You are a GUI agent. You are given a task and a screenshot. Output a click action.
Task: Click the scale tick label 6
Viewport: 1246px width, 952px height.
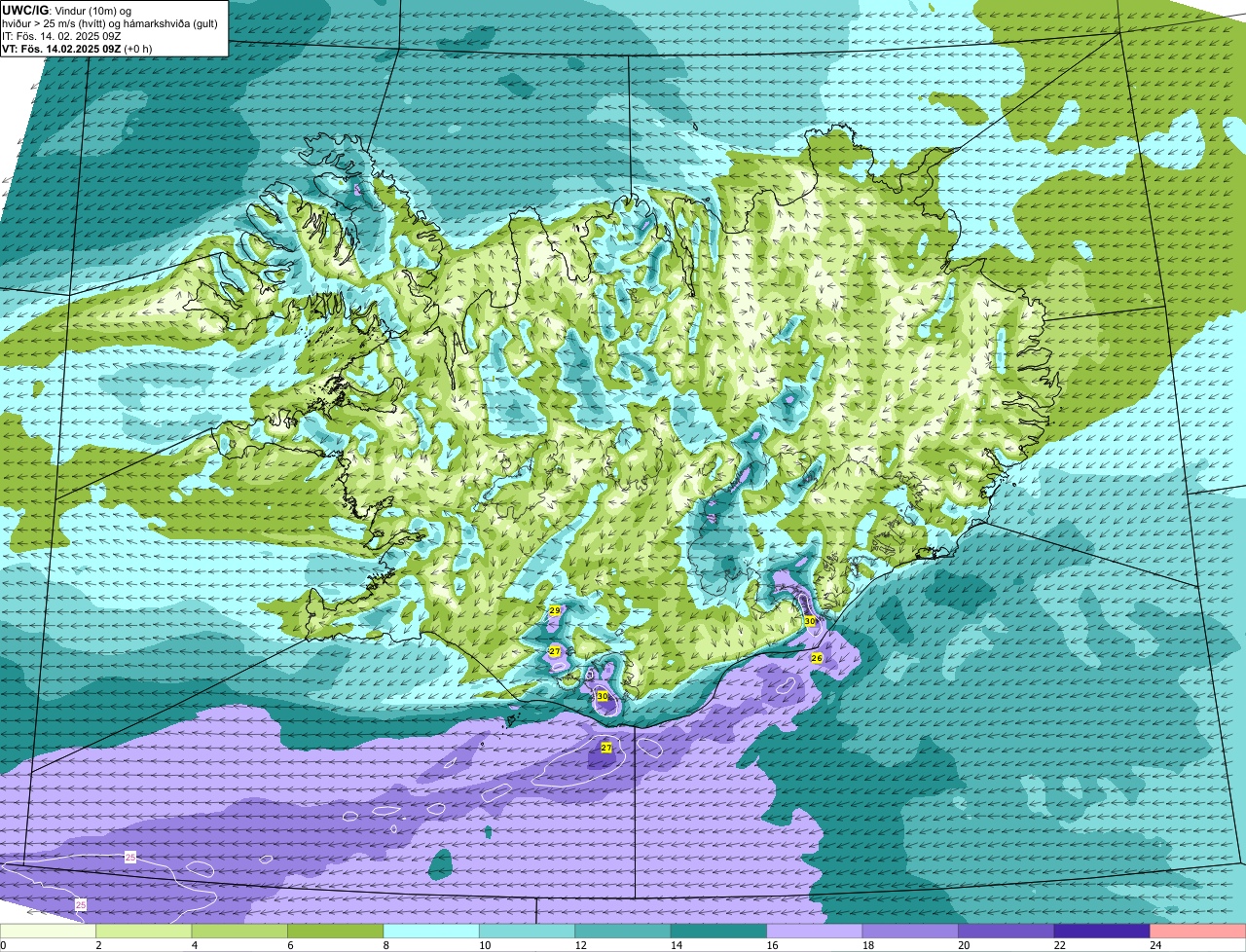tap(288, 945)
